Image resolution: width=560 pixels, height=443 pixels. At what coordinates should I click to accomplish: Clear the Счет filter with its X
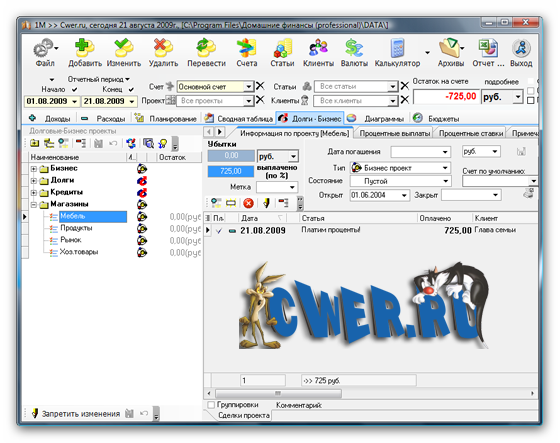260,86
